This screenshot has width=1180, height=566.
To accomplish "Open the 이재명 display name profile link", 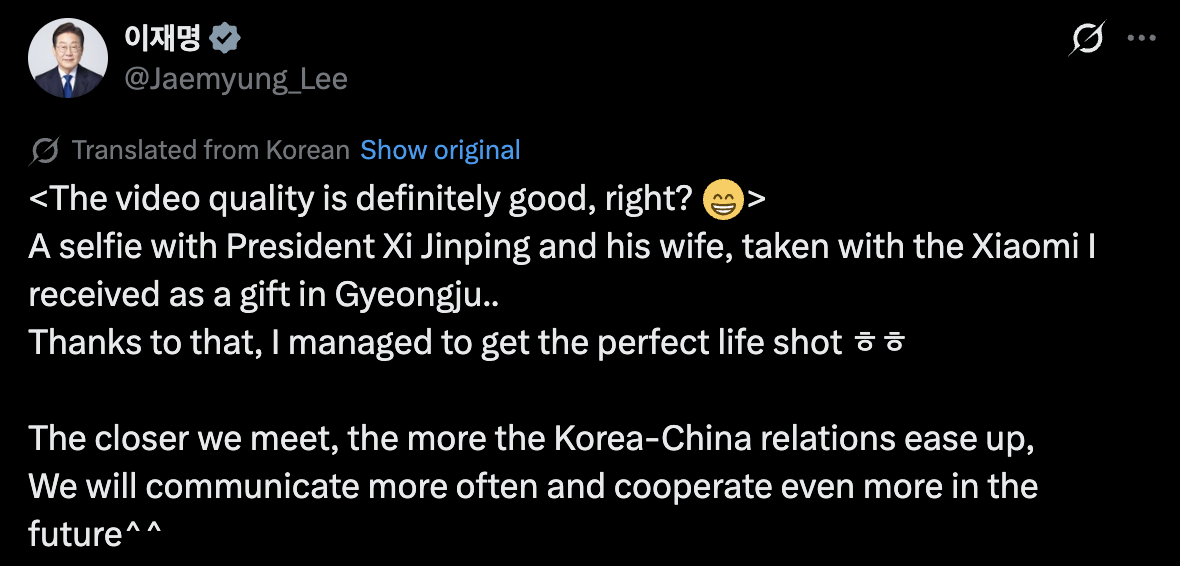I will (x=162, y=39).
